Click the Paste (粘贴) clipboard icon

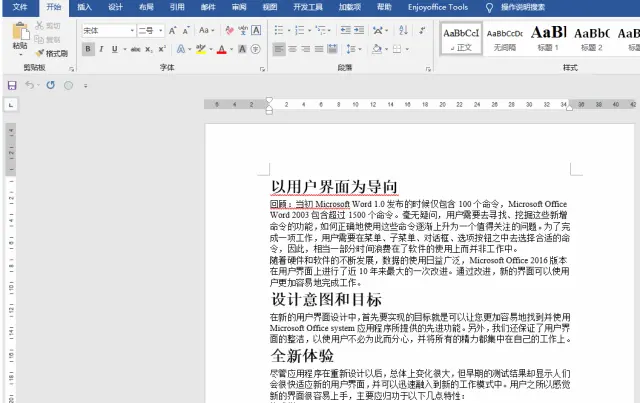pos(20,31)
